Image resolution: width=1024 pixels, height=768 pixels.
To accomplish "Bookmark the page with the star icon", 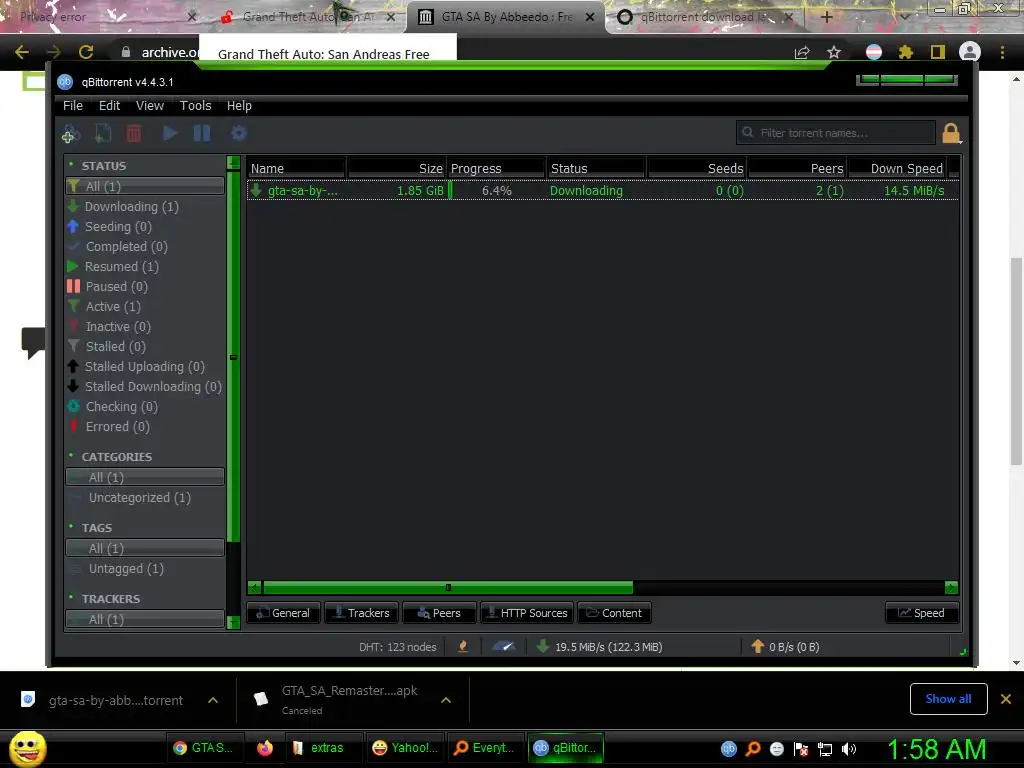I will pyautogui.click(x=834, y=52).
